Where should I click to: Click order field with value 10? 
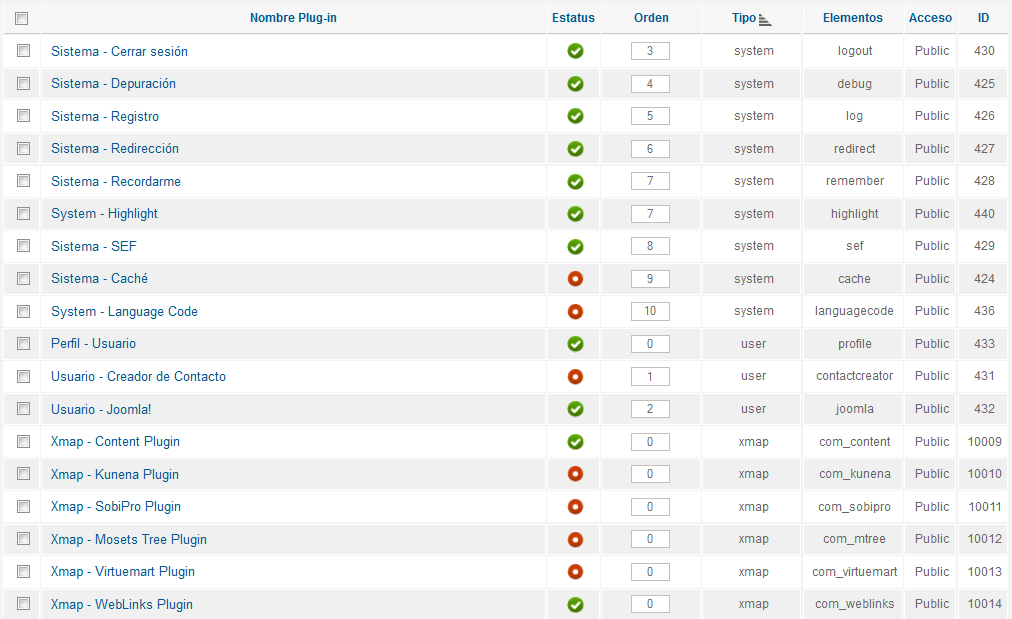pos(650,311)
